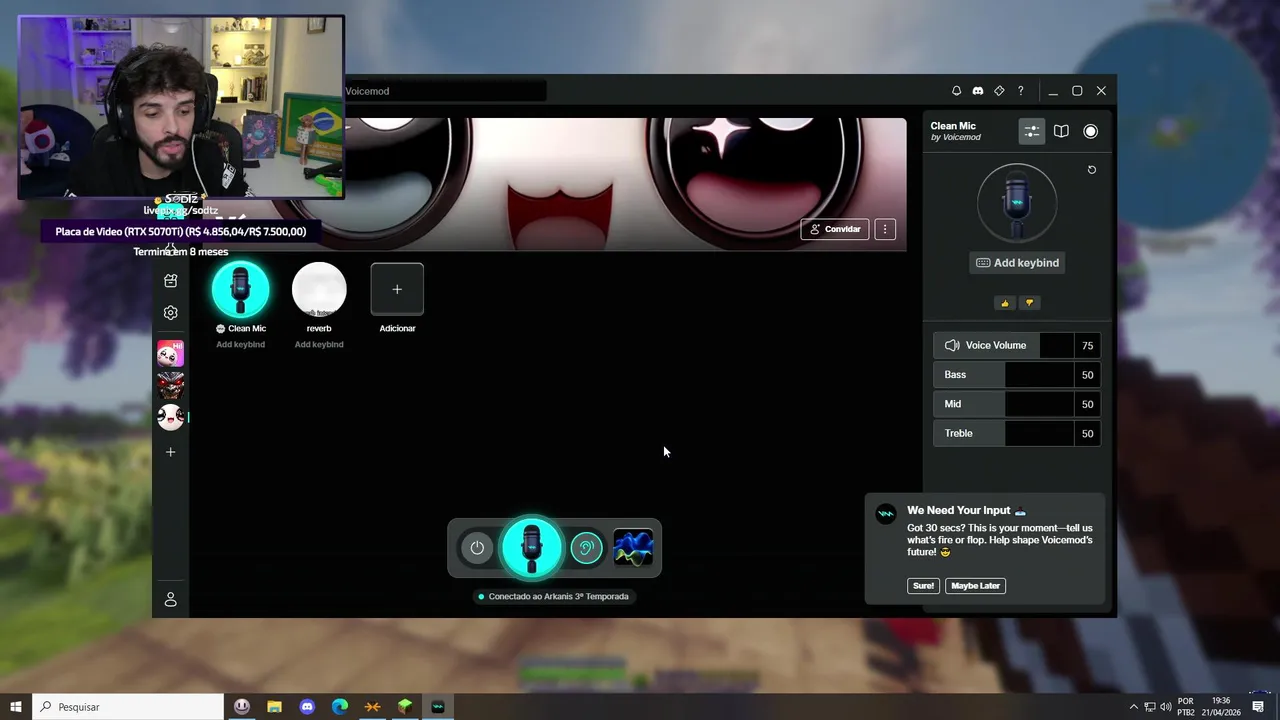Click the Voicemod logo in the feedback popup
Viewport: 1280px width, 720px height.
point(885,514)
